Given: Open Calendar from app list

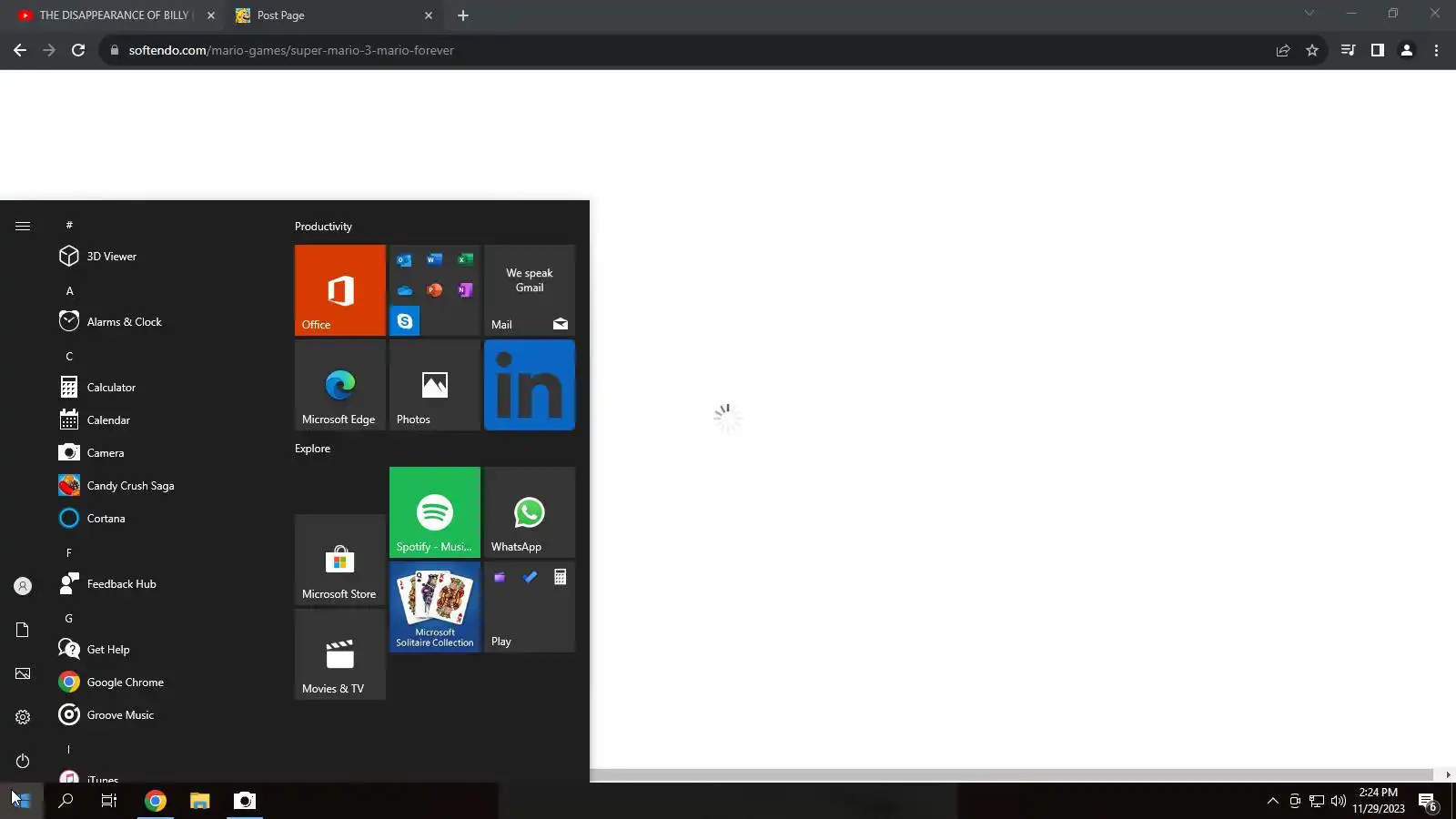Looking at the screenshot, I should (x=164, y=420).
